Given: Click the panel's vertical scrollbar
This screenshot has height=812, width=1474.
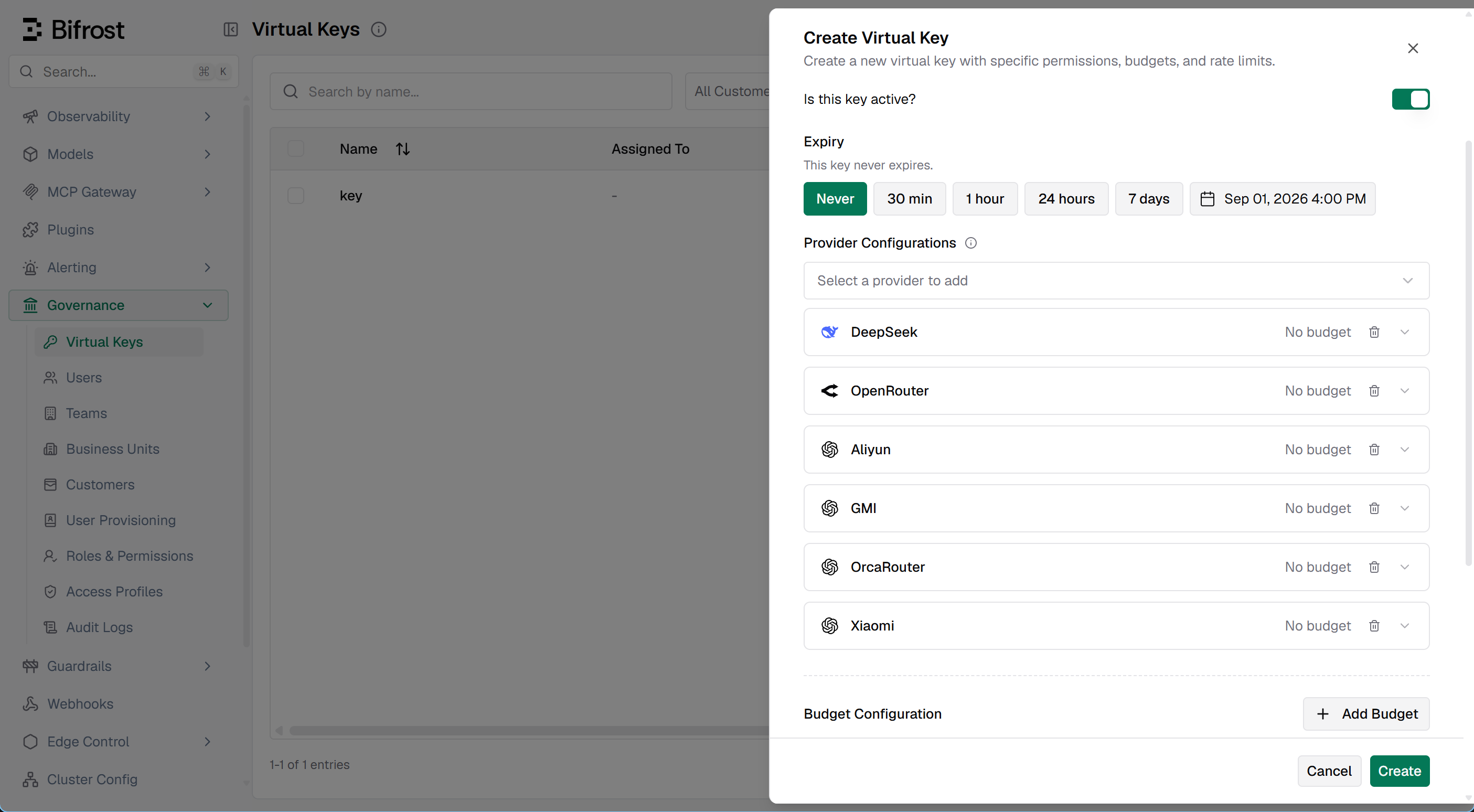Looking at the screenshot, I should [x=1468, y=353].
